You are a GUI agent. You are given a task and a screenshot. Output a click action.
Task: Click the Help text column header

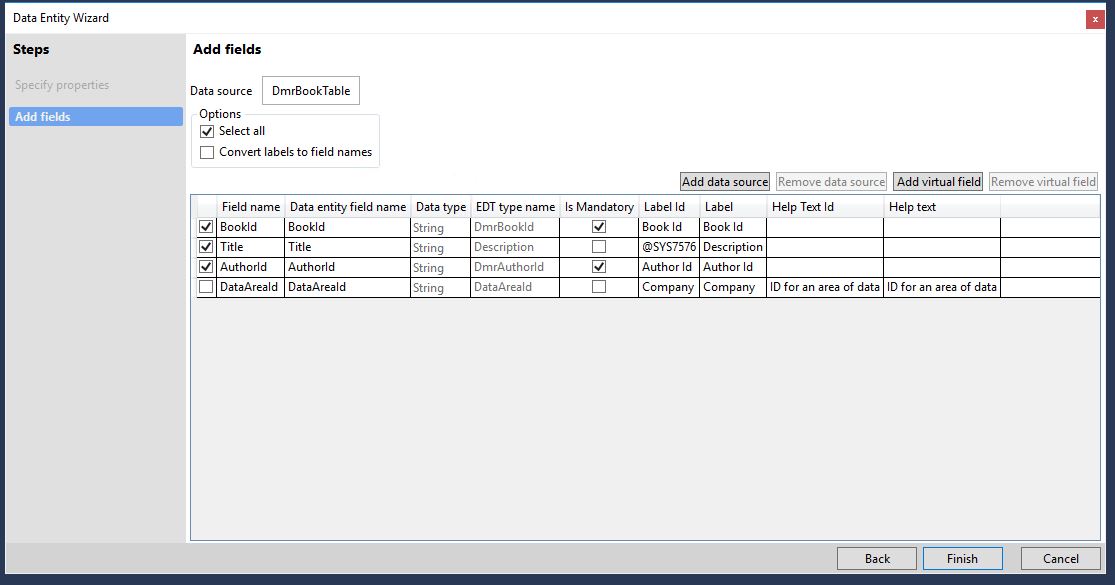click(x=941, y=207)
